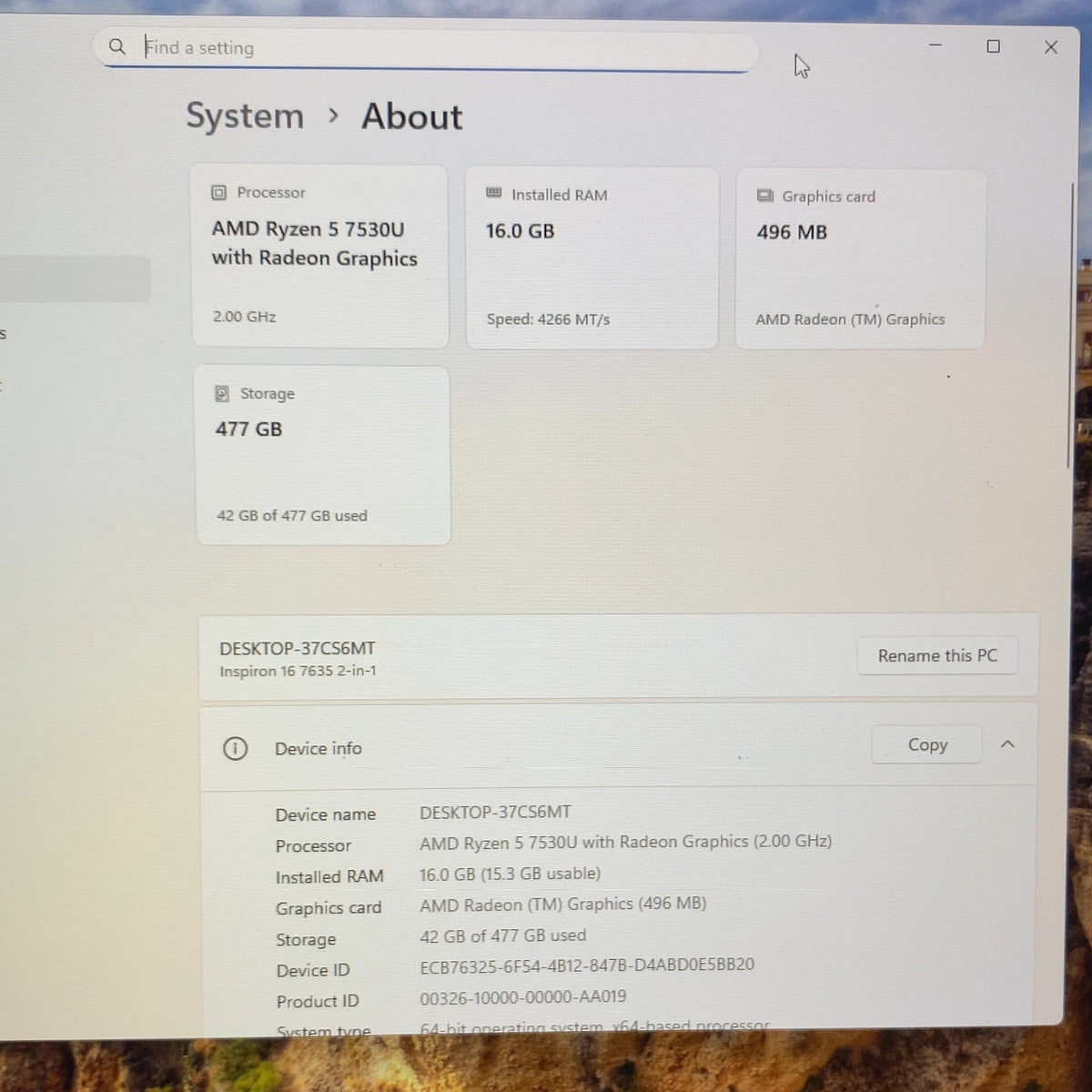Image resolution: width=1092 pixels, height=1092 pixels.
Task: Minimize the Settings window
Action: 935,45
